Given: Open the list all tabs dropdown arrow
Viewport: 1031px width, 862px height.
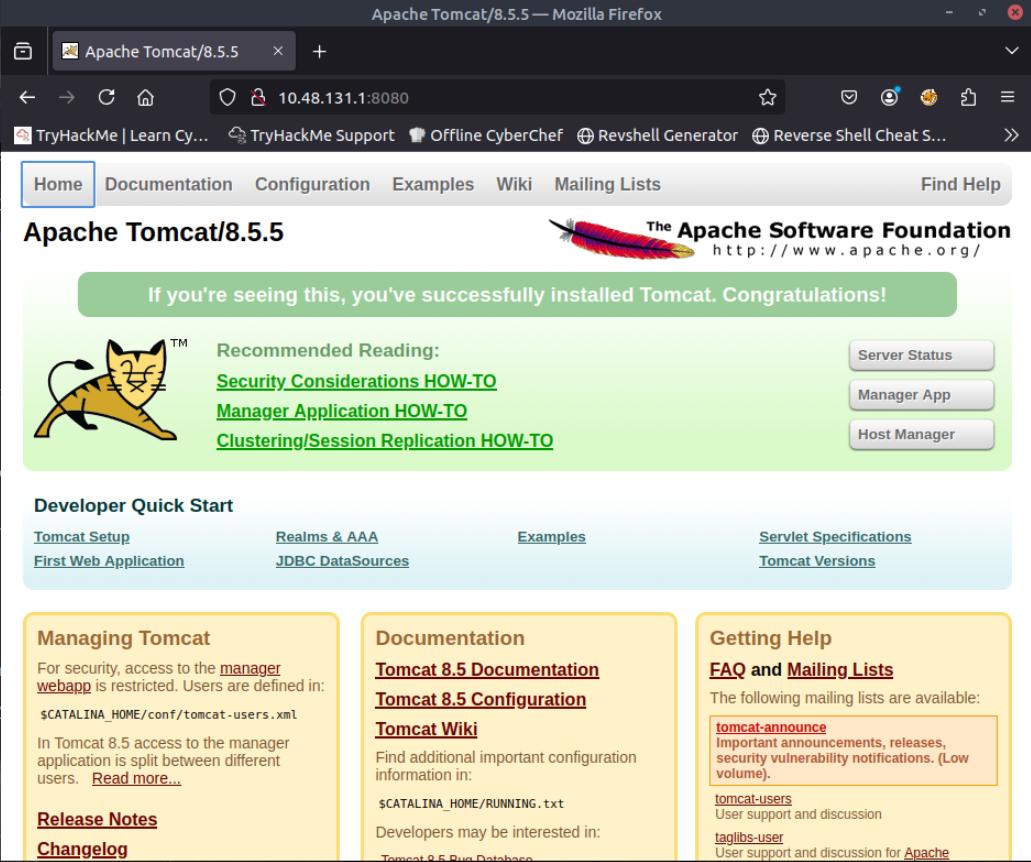Looking at the screenshot, I should pyautogui.click(x=1009, y=51).
